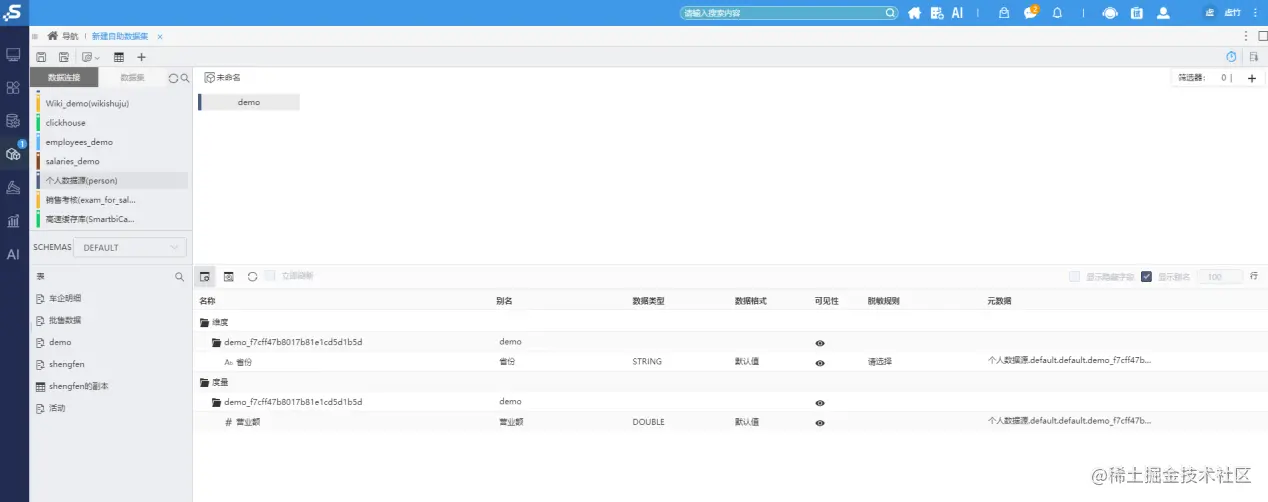Screen dimensions: 1268x502
Task: Click the AI icon in top bar
Action: (957, 13)
